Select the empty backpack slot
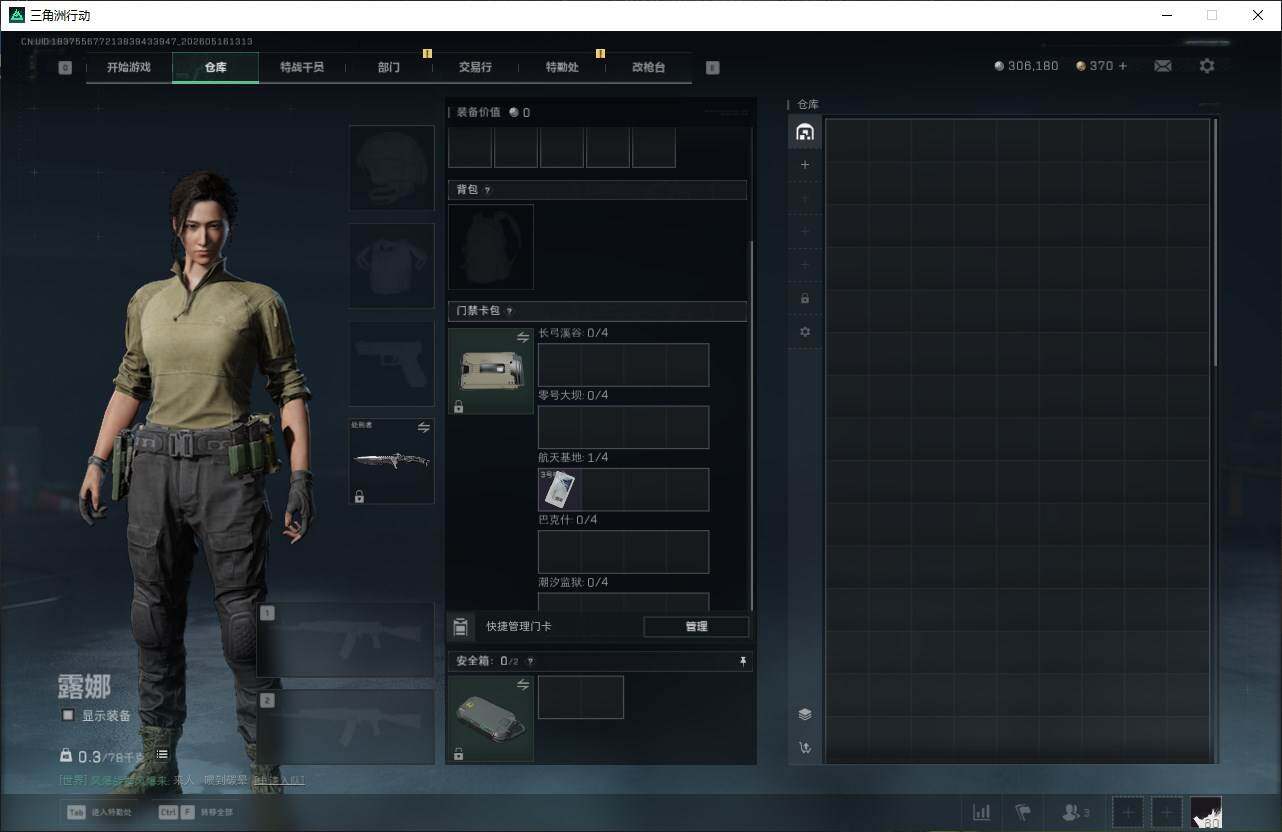 (491, 247)
